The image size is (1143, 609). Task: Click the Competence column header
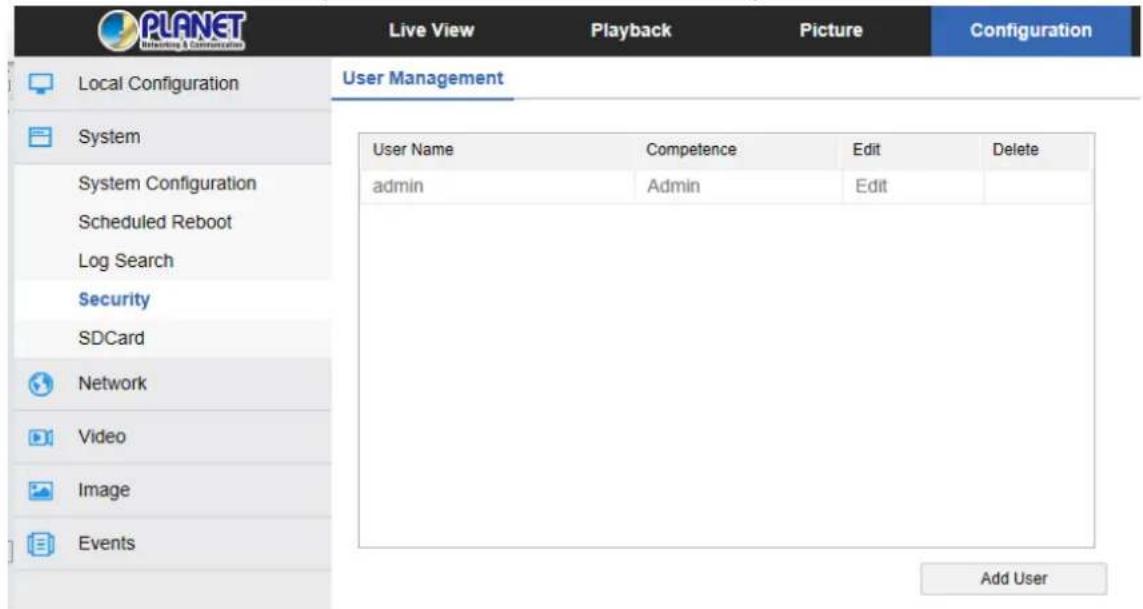tap(691, 150)
